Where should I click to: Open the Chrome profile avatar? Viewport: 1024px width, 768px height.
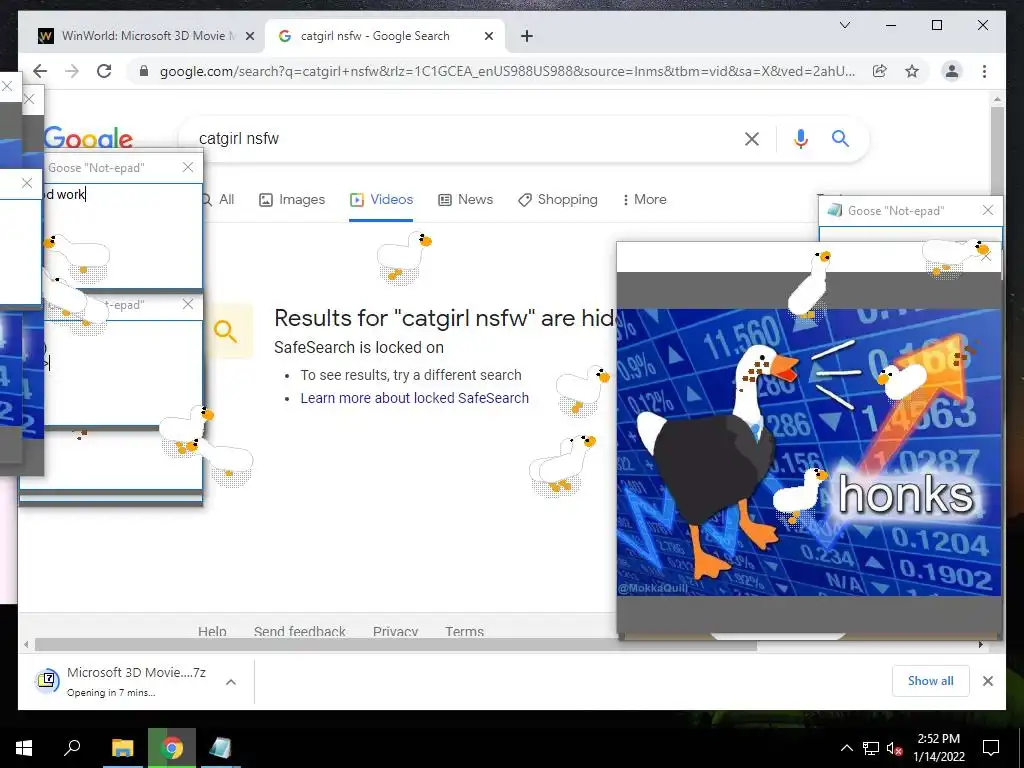click(952, 71)
